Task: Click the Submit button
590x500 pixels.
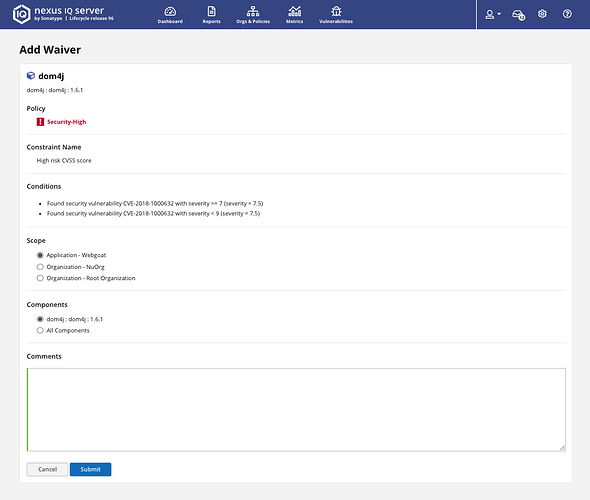Action: point(90,469)
